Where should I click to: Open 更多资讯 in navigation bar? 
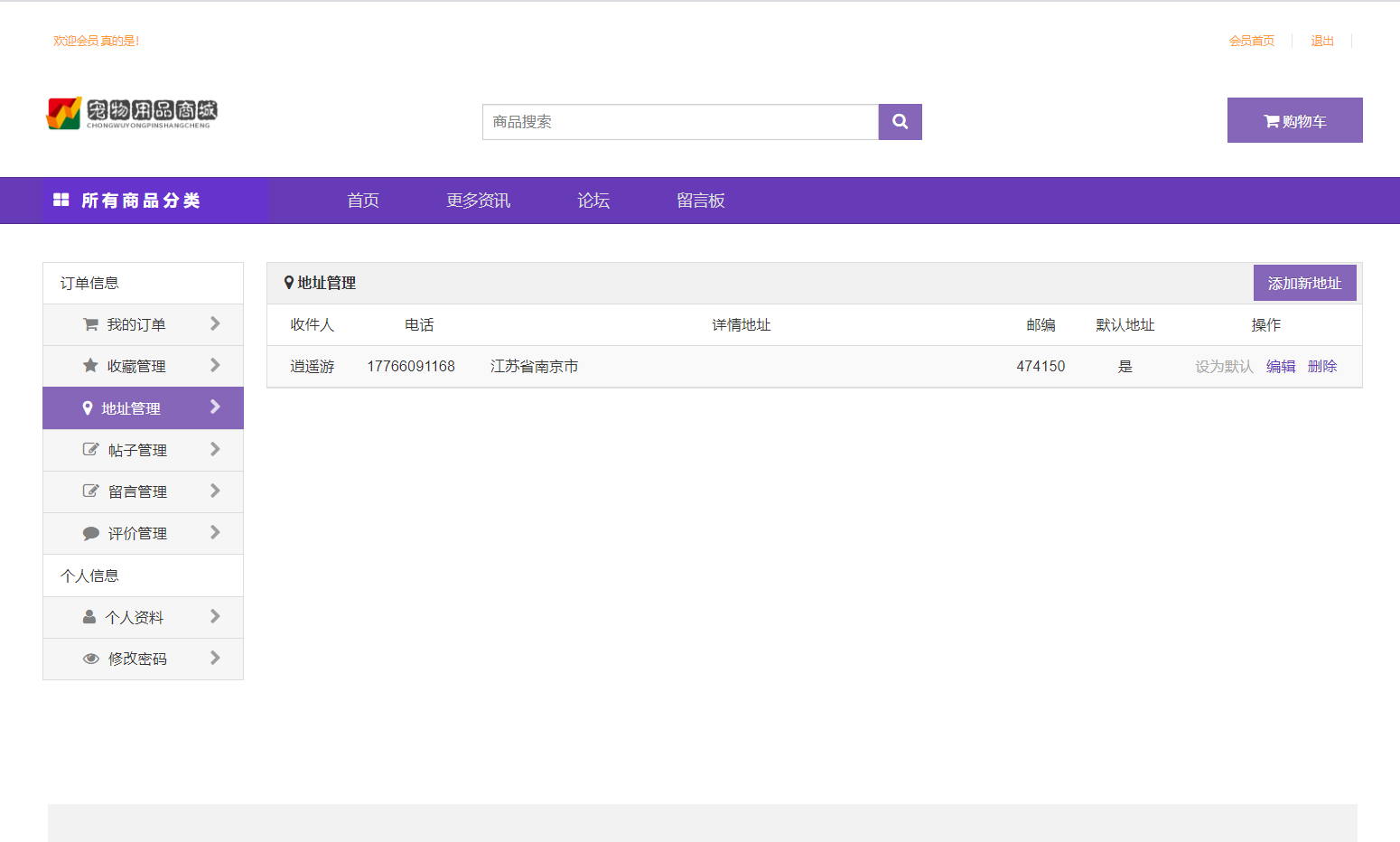point(479,201)
